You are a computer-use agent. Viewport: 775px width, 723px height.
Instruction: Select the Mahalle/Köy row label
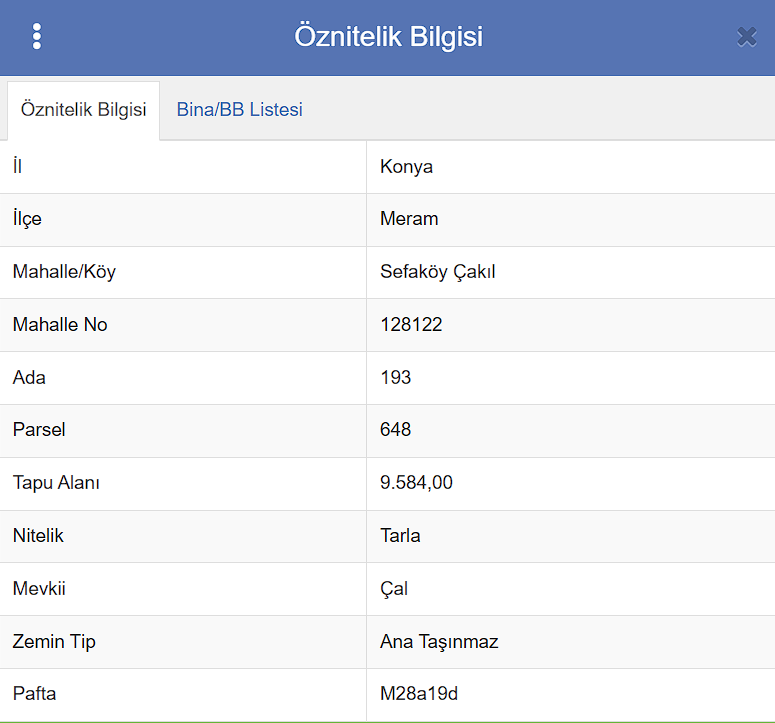[x=64, y=272]
